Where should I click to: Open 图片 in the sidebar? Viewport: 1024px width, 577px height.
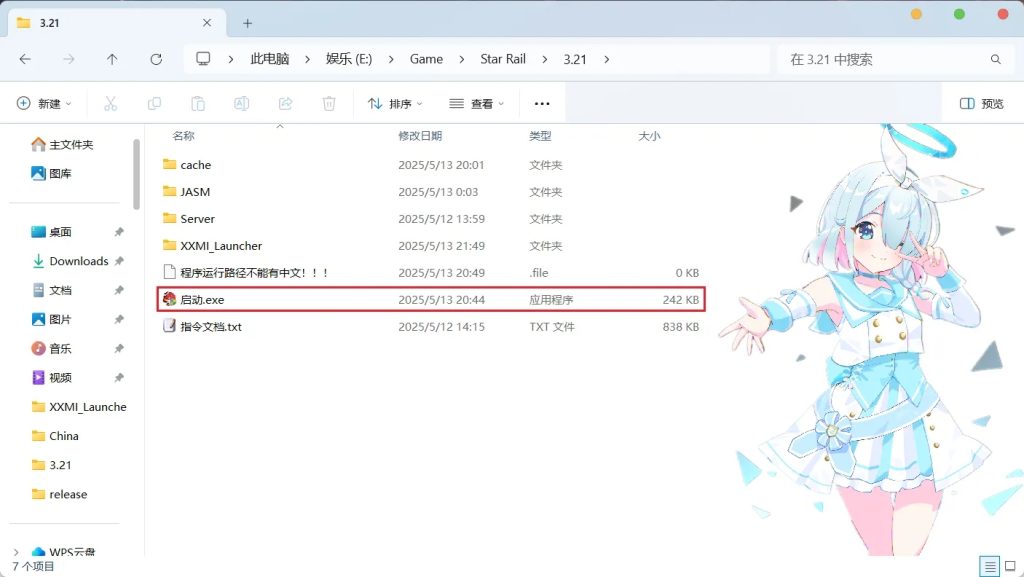(x=52, y=319)
